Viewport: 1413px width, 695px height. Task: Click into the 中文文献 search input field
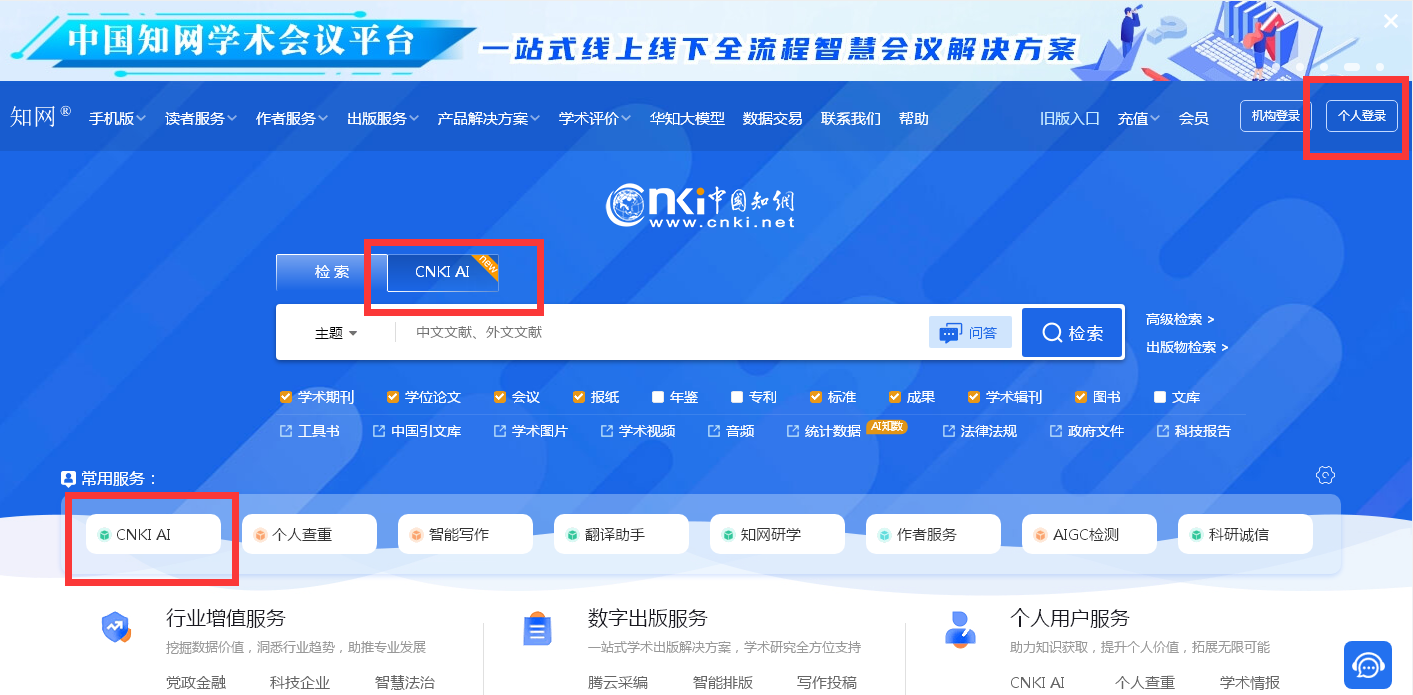660,332
